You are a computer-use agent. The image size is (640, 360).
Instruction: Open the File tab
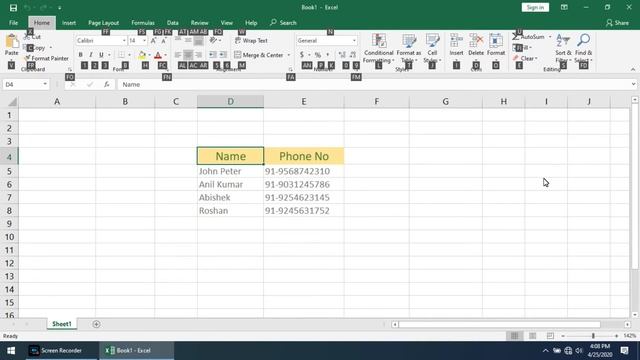(13, 23)
